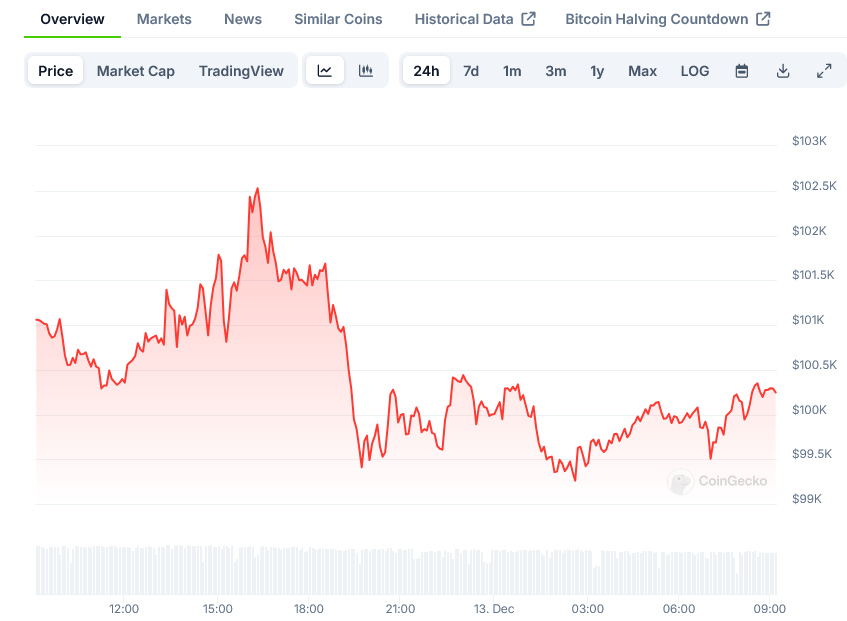Click the volume bars below the chart
The width and height of the screenshot is (847, 621).
400,570
